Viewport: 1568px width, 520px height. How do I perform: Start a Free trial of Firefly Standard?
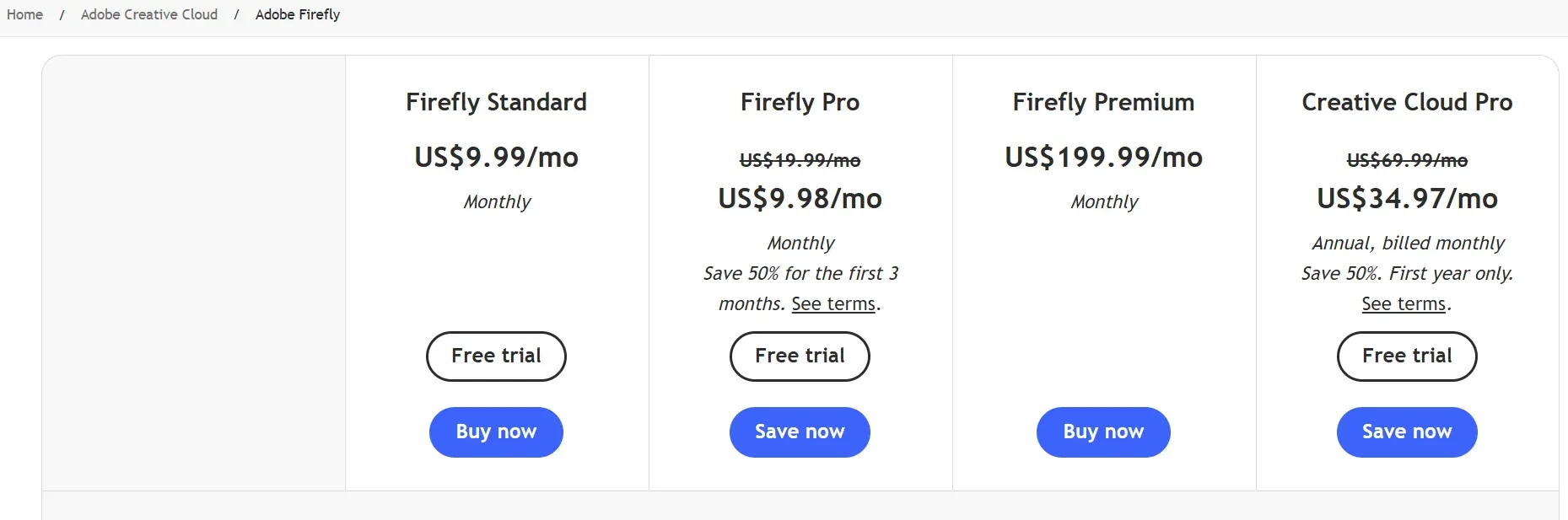(496, 356)
